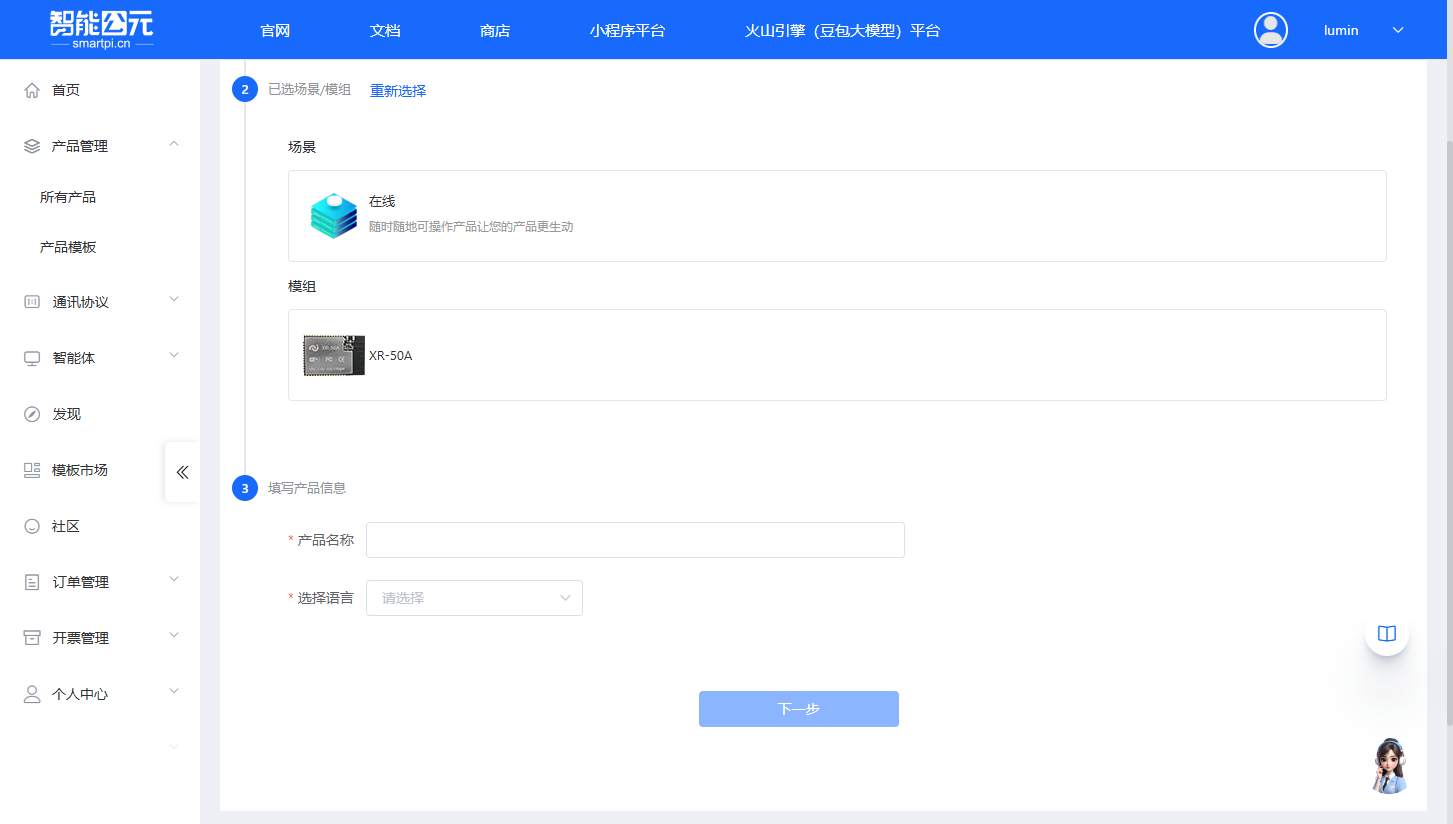Open the 小程序平台 top nav item

point(627,30)
